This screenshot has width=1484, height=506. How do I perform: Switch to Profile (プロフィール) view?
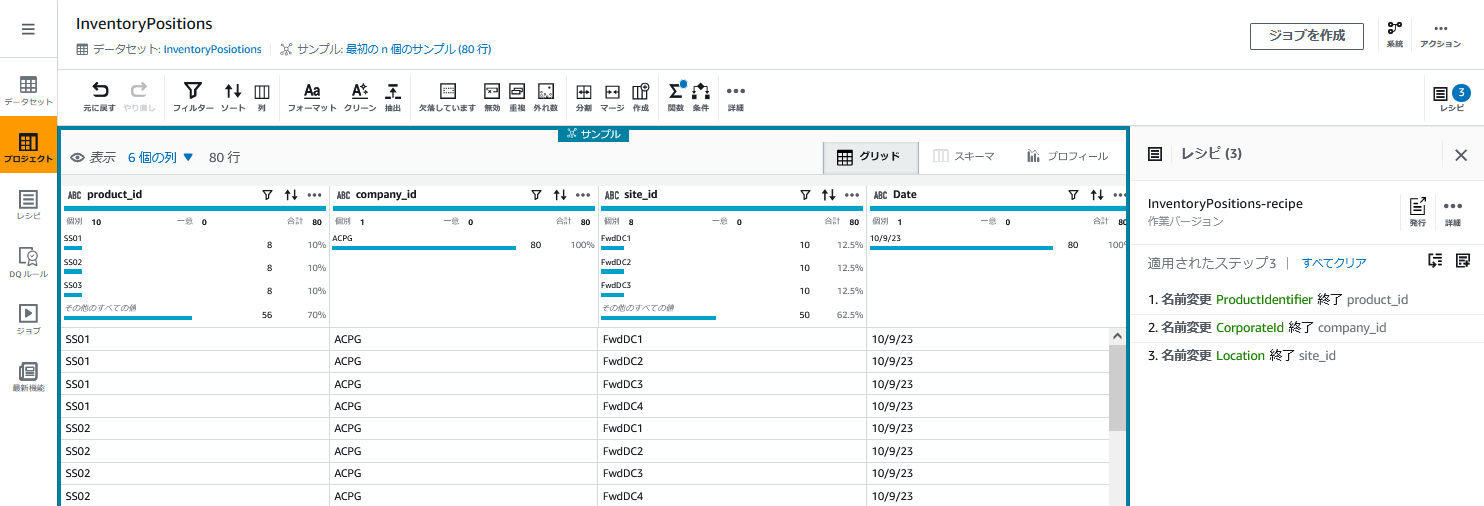pos(1066,157)
